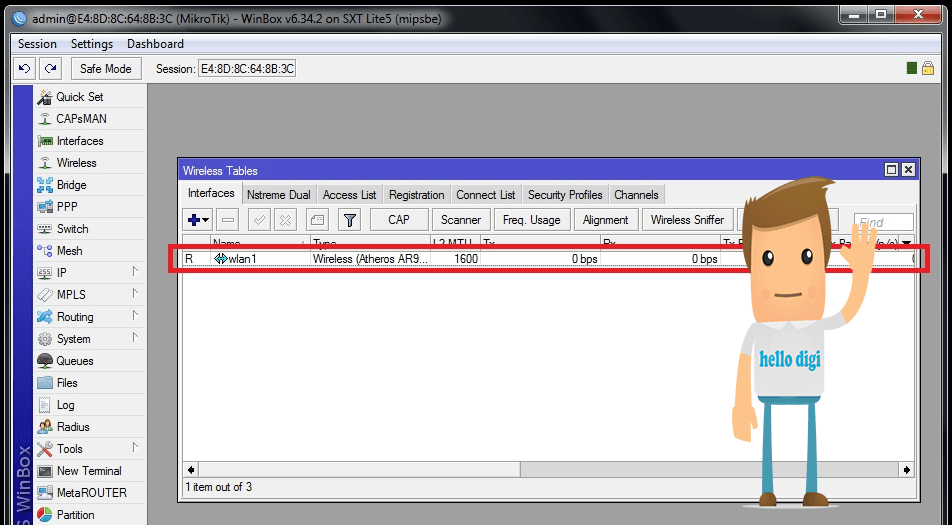952x525 pixels.
Task: Click the padlock icon in the toolbar
Action: tap(928, 68)
